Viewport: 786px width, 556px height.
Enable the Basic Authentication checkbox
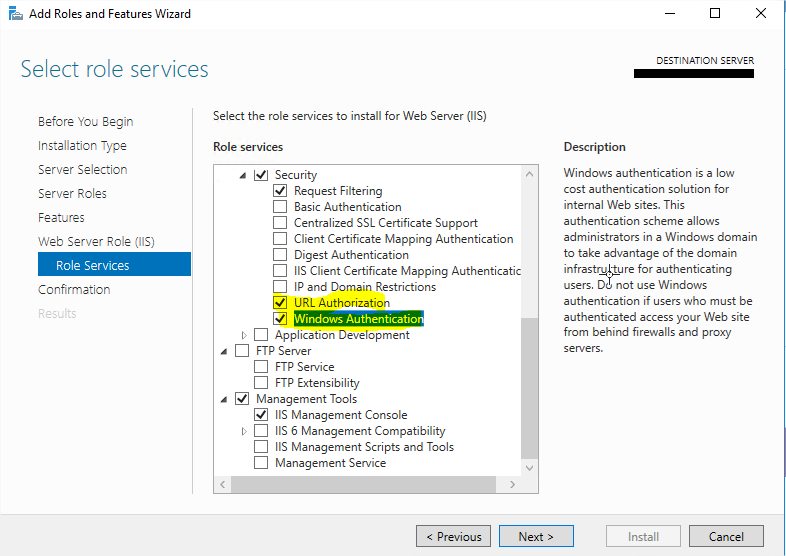pos(280,207)
